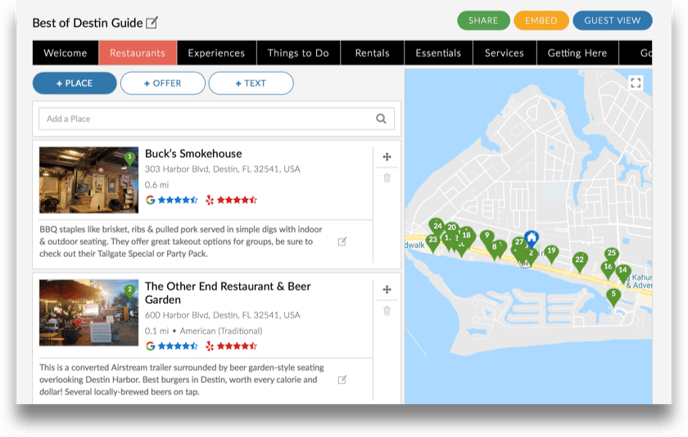The image size is (688, 437).
Task: Click the search magnifier icon
Action: click(381, 119)
